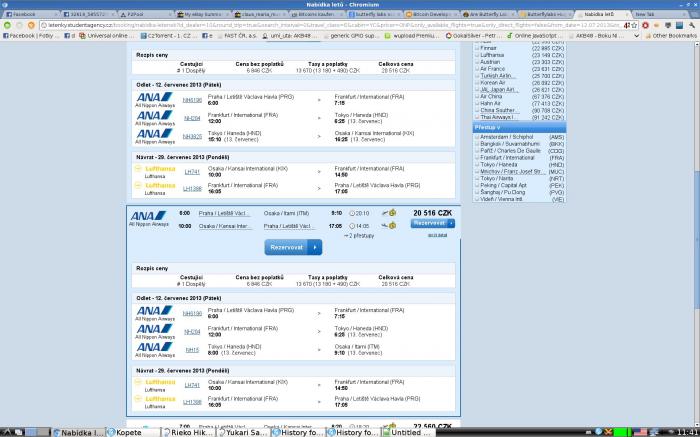
Task: Open the Facebook | Fotky bookmark
Action: 29,36
